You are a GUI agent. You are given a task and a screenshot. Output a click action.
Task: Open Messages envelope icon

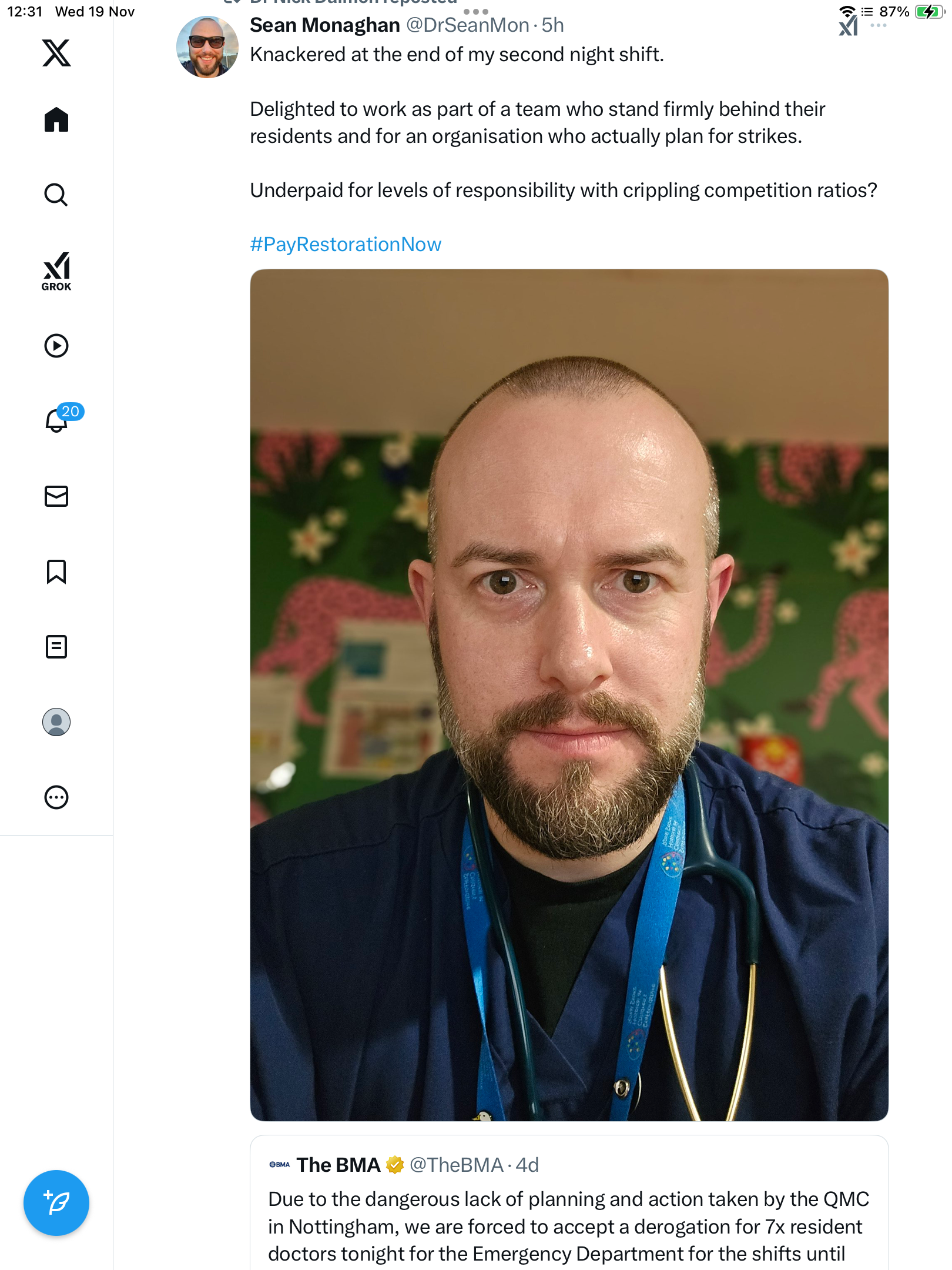click(x=56, y=496)
